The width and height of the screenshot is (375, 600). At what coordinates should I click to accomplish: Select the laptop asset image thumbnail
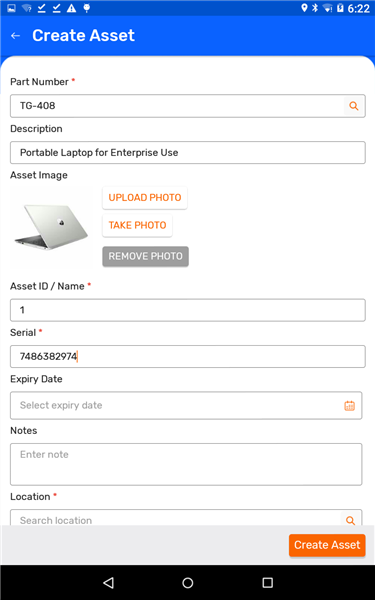pyautogui.click(x=51, y=227)
